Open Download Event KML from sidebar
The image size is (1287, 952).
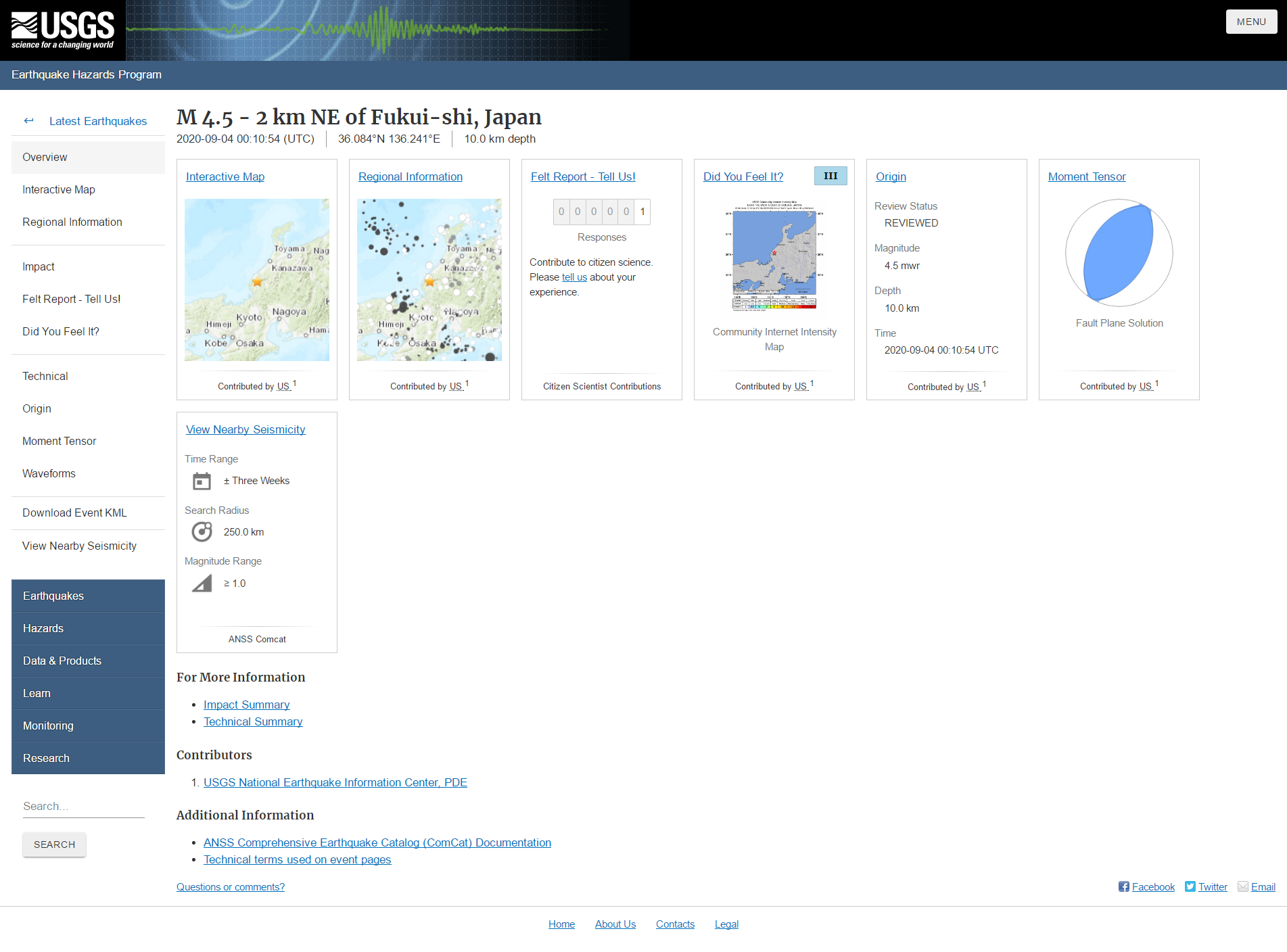tap(74, 513)
